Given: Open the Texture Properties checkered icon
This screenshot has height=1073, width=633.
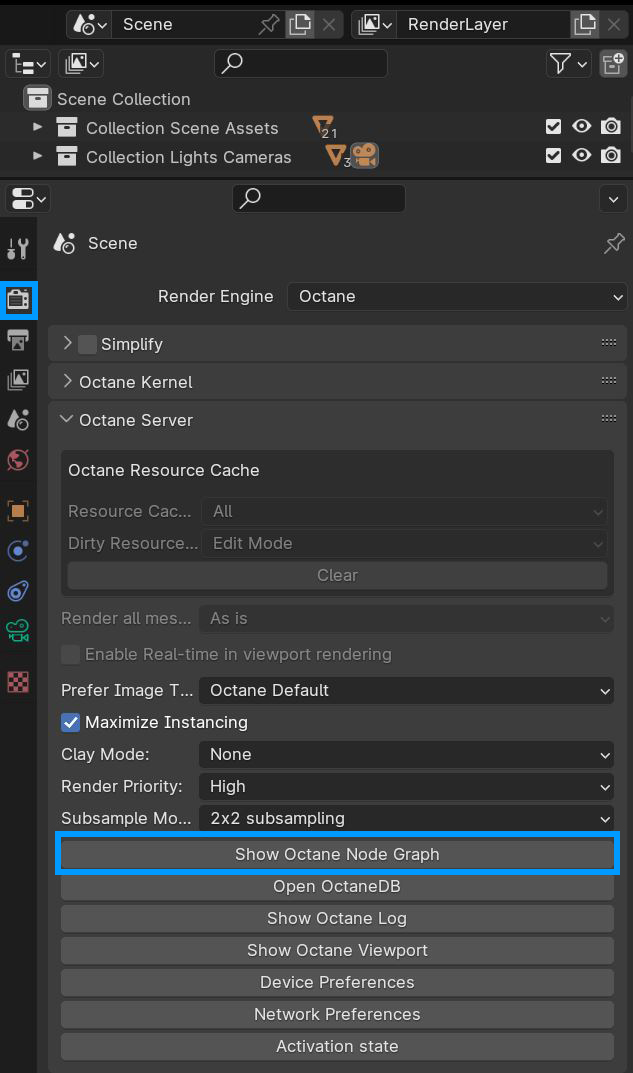Looking at the screenshot, I should (x=17, y=681).
